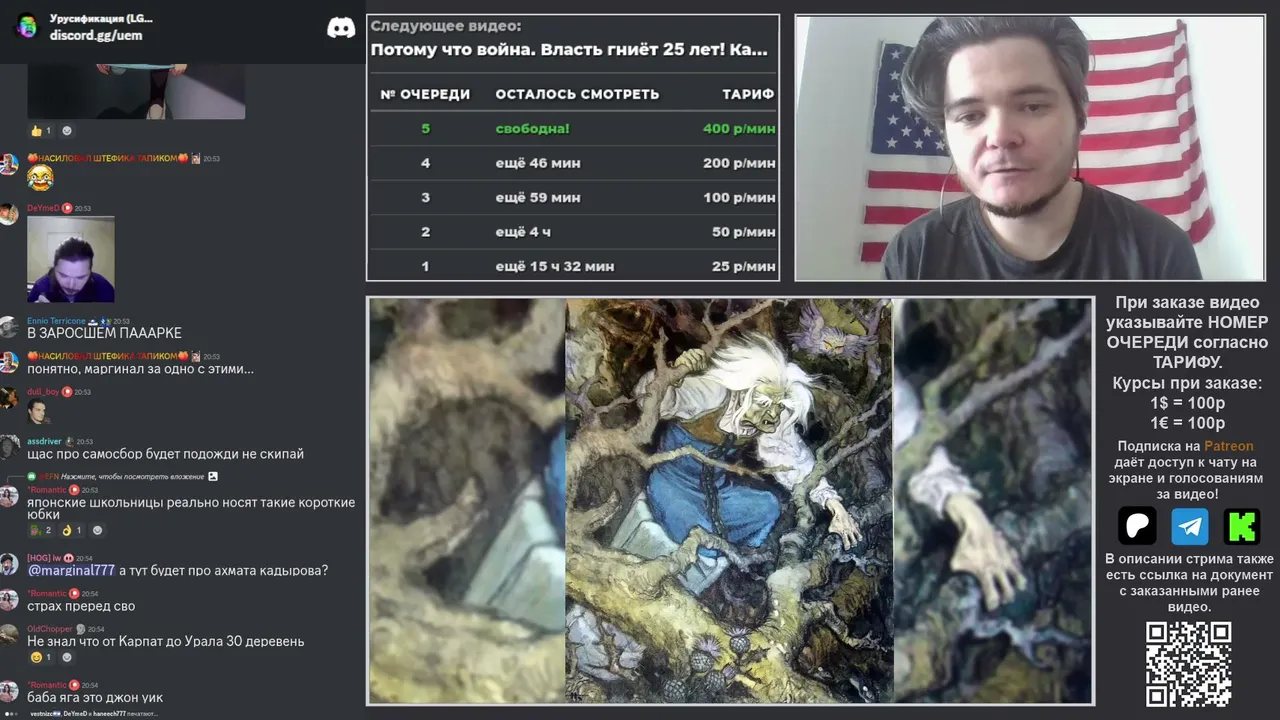Click the message 'понятно, маргинал за одно с этими...'
Viewport: 1280px width, 720px height.
pos(140,369)
